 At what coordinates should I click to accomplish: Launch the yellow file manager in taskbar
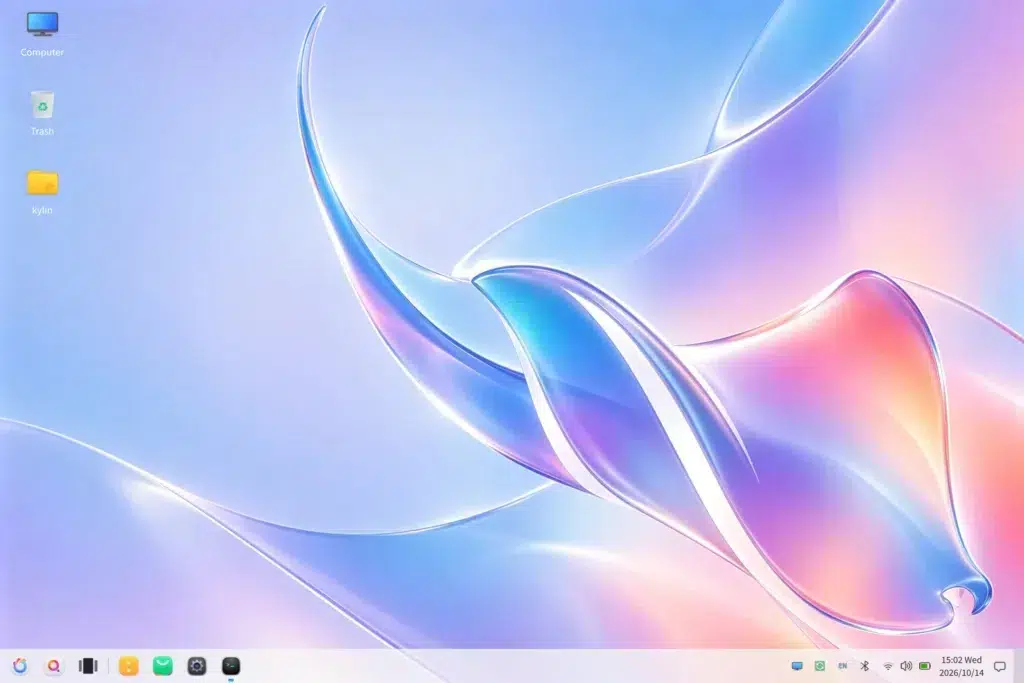[x=129, y=666]
